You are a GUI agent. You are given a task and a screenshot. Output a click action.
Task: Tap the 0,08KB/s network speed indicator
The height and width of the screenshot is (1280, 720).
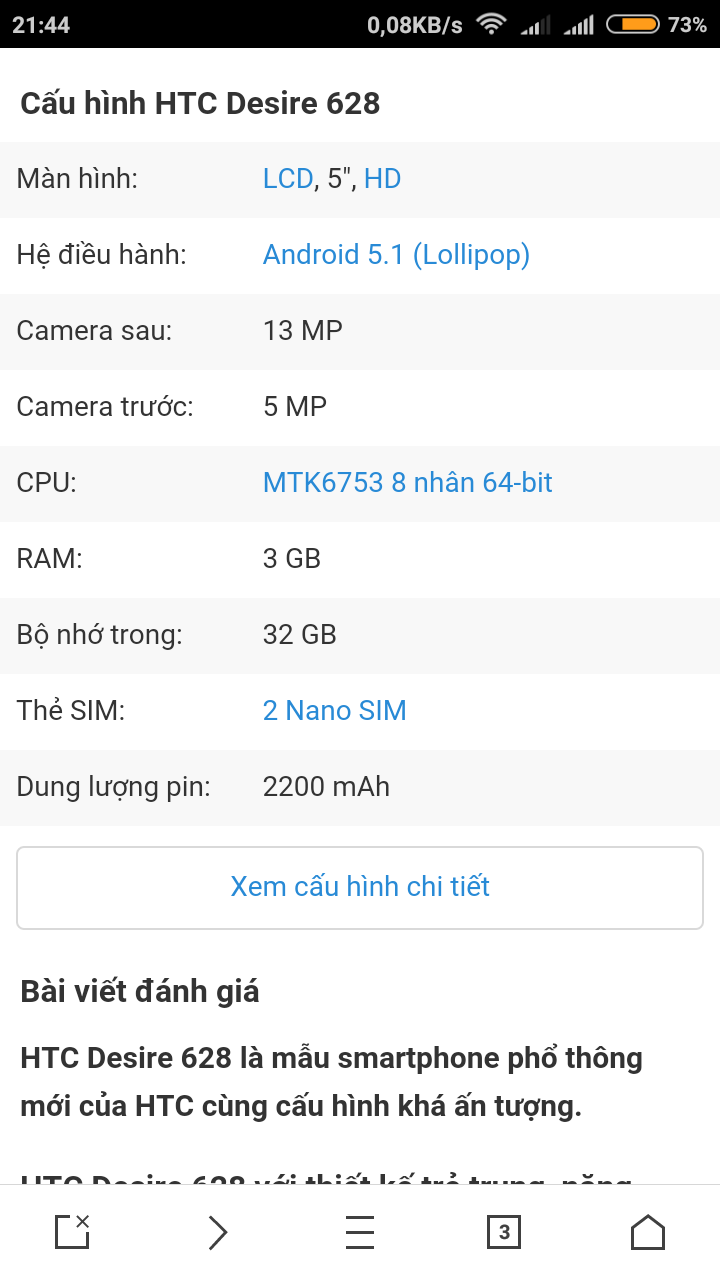pyautogui.click(x=414, y=24)
